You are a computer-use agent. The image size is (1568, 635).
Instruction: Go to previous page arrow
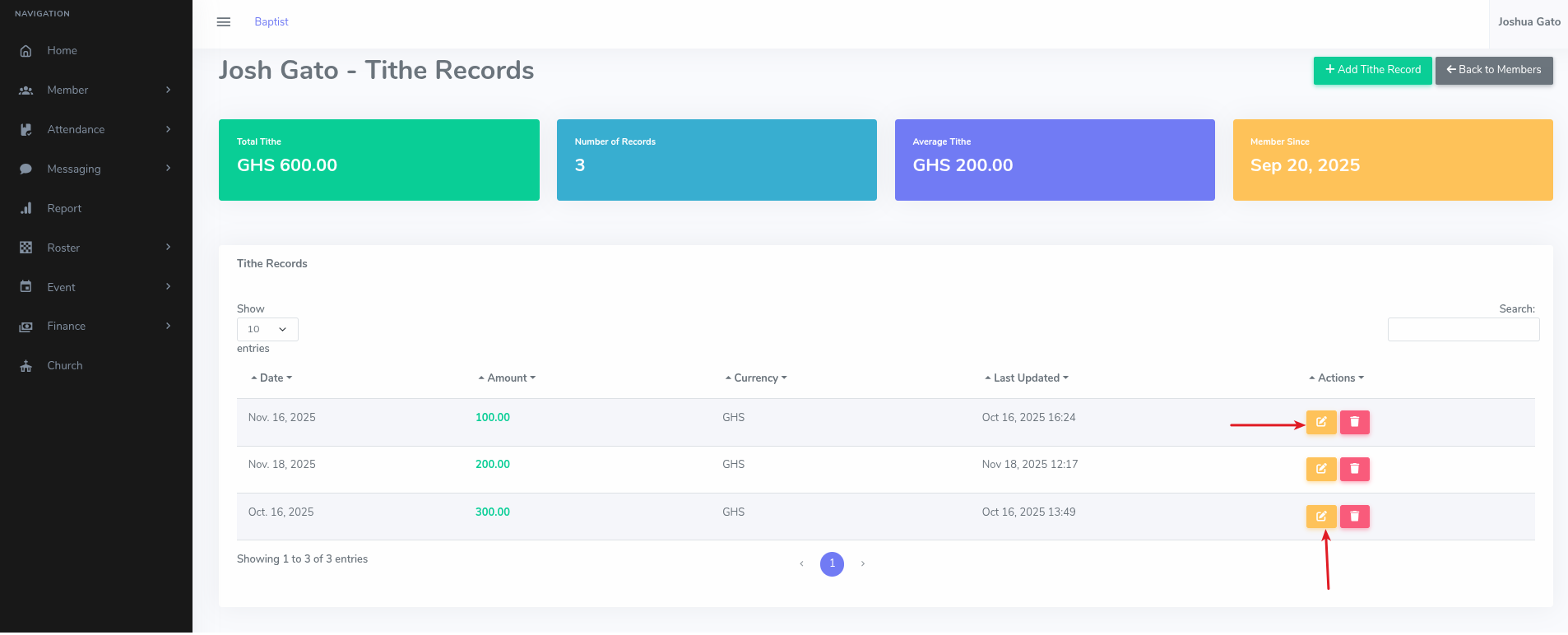click(x=801, y=564)
